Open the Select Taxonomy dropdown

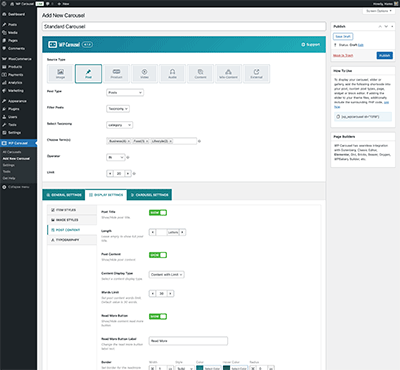click(120, 125)
